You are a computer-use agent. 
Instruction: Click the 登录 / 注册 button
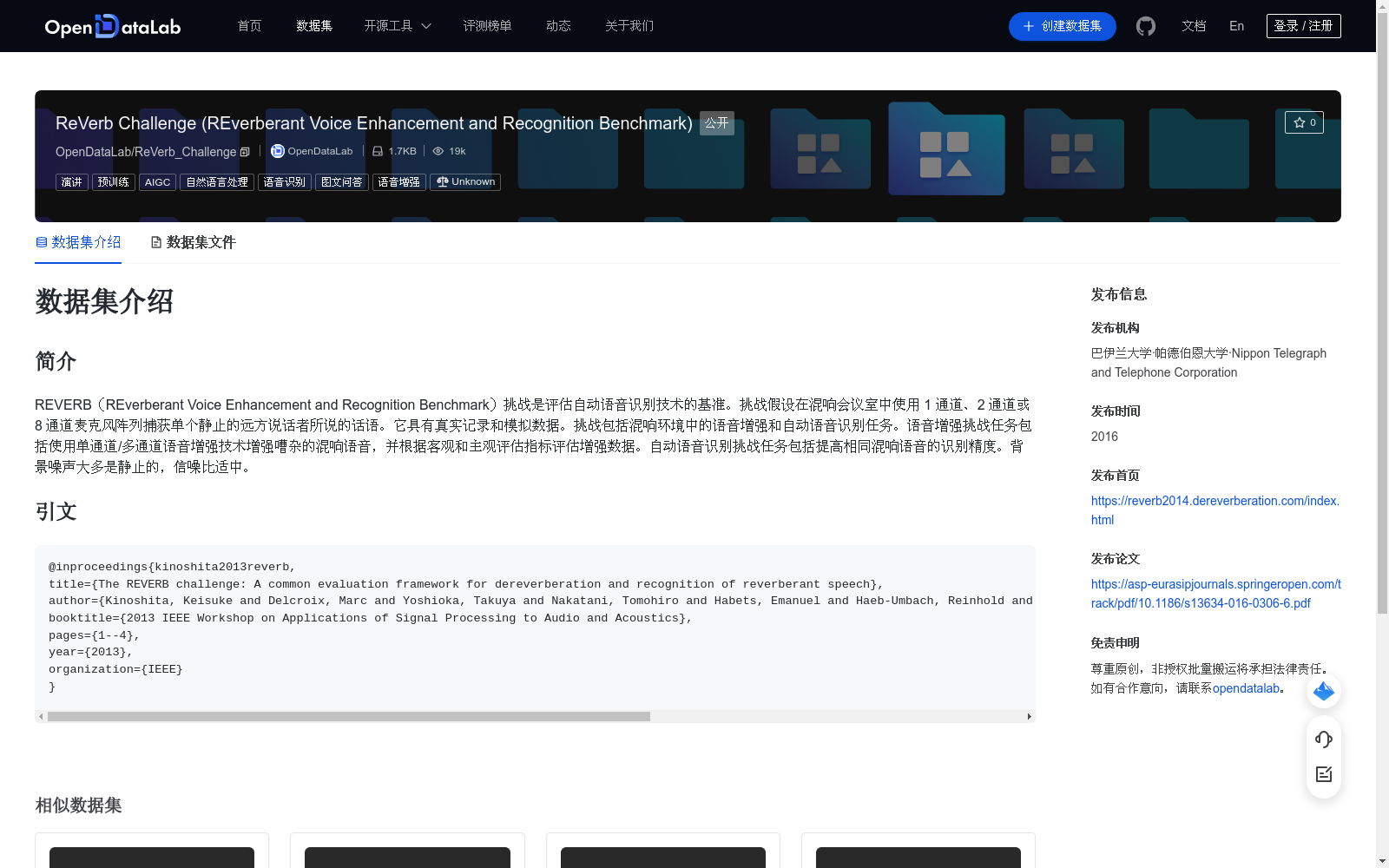tap(1303, 26)
